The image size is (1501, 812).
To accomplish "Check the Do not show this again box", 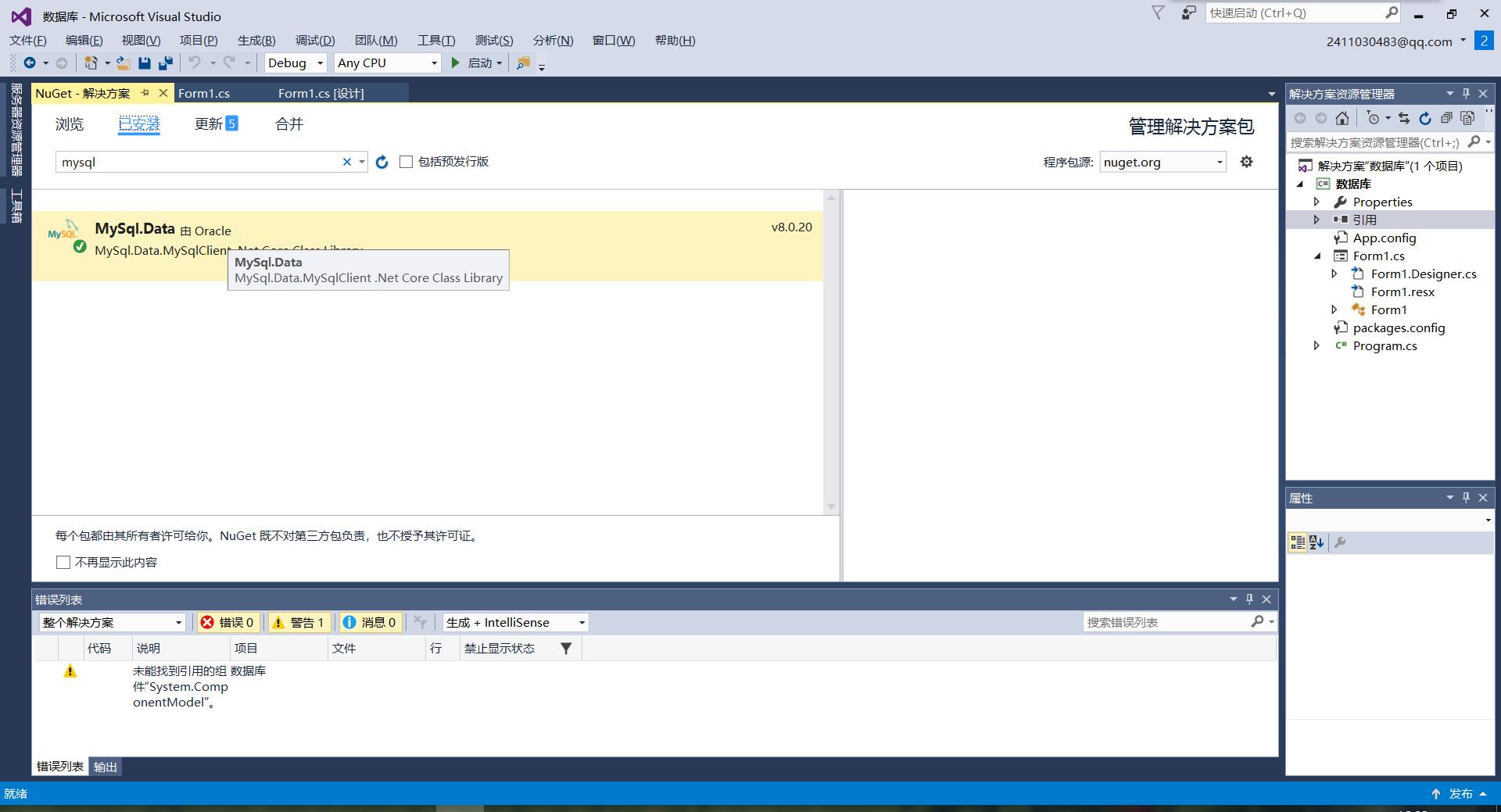I will pyautogui.click(x=63, y=562).
